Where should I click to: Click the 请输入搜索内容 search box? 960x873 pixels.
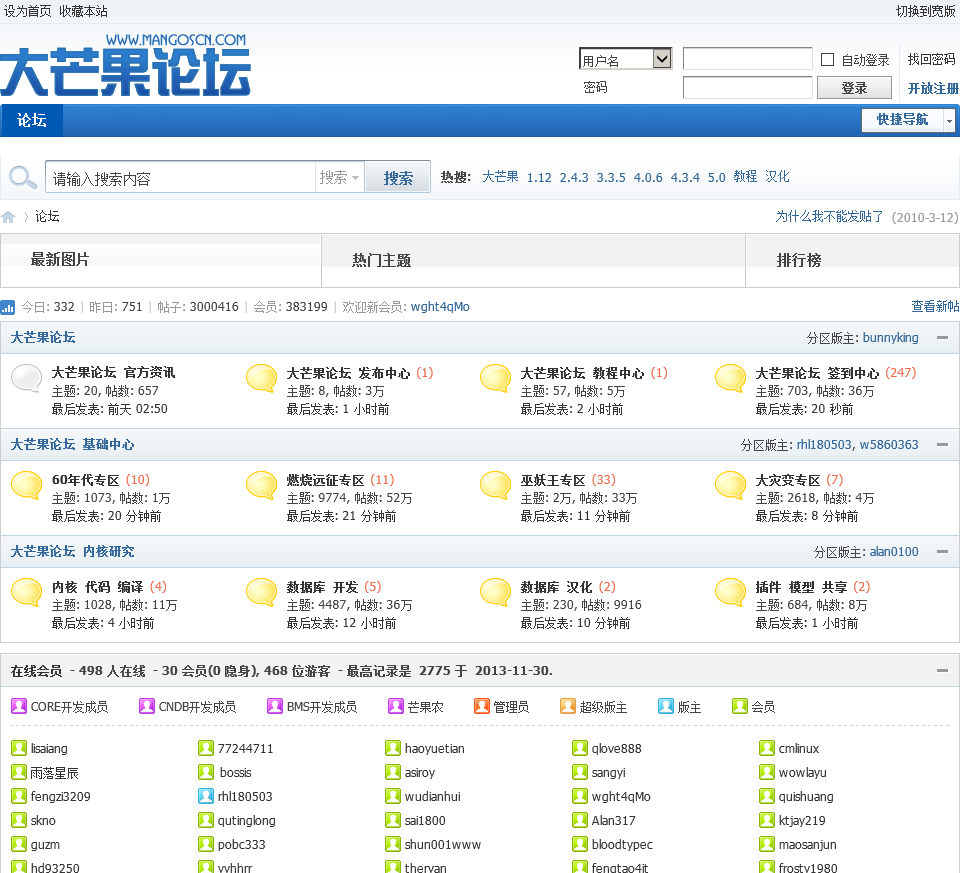[x=181, y=178]
